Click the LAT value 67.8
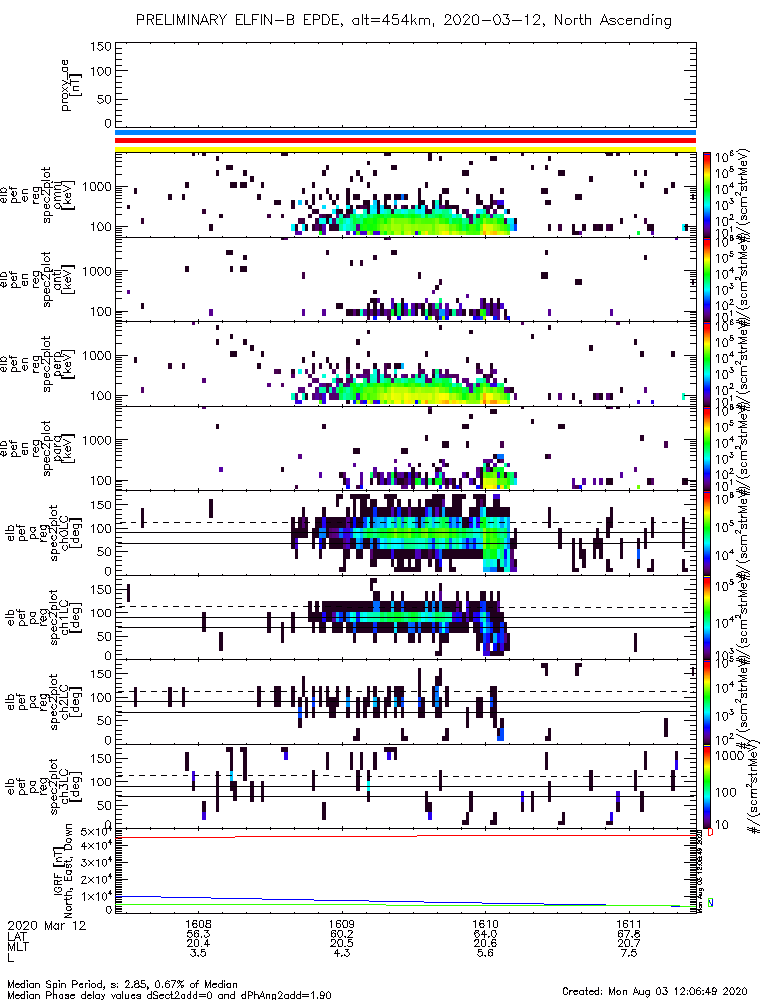 click(x=629, y=935)
